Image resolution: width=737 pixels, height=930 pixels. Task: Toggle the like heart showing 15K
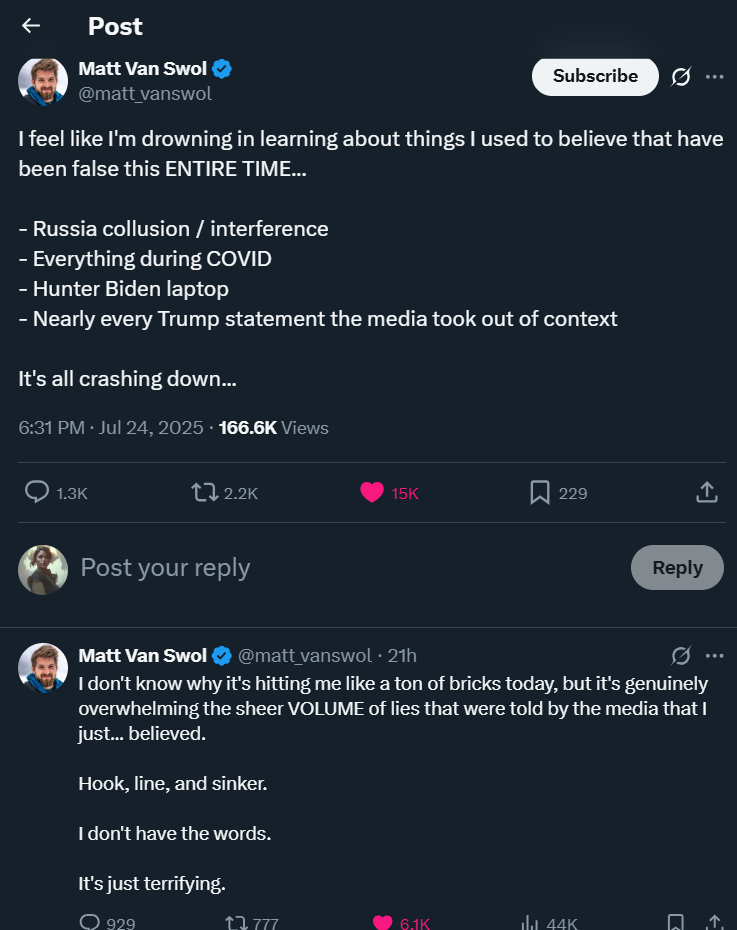[x=372, y=492]
